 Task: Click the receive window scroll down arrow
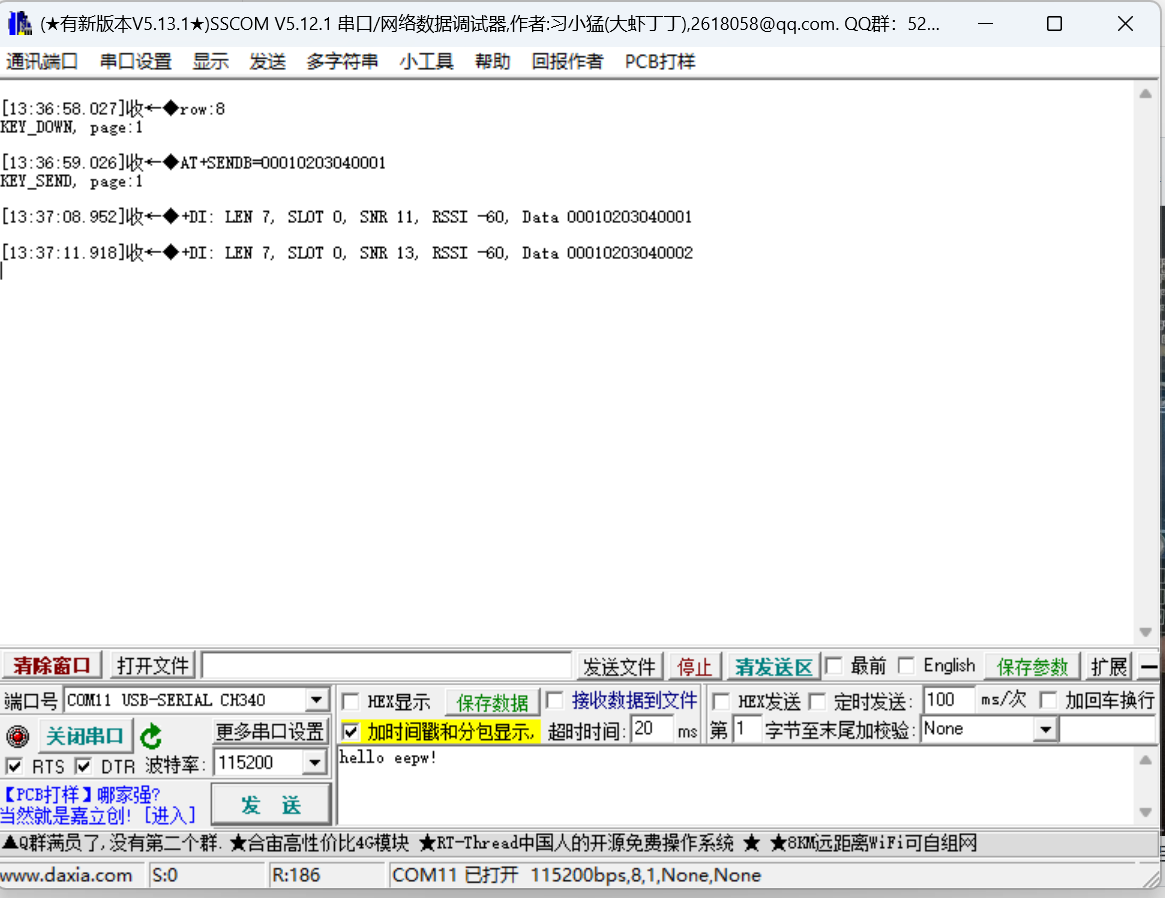coord(1146,632)
